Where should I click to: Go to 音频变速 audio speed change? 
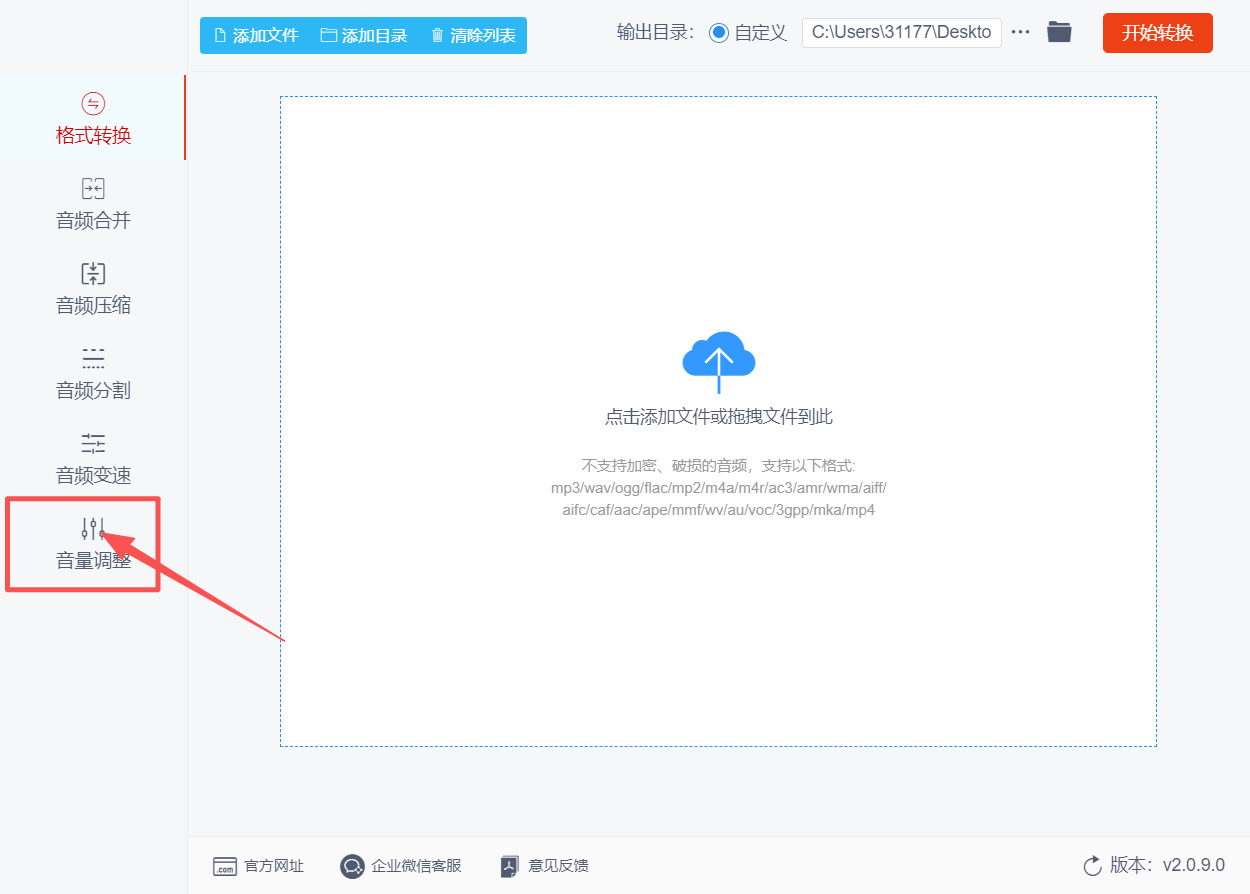[x=93, y=459]
